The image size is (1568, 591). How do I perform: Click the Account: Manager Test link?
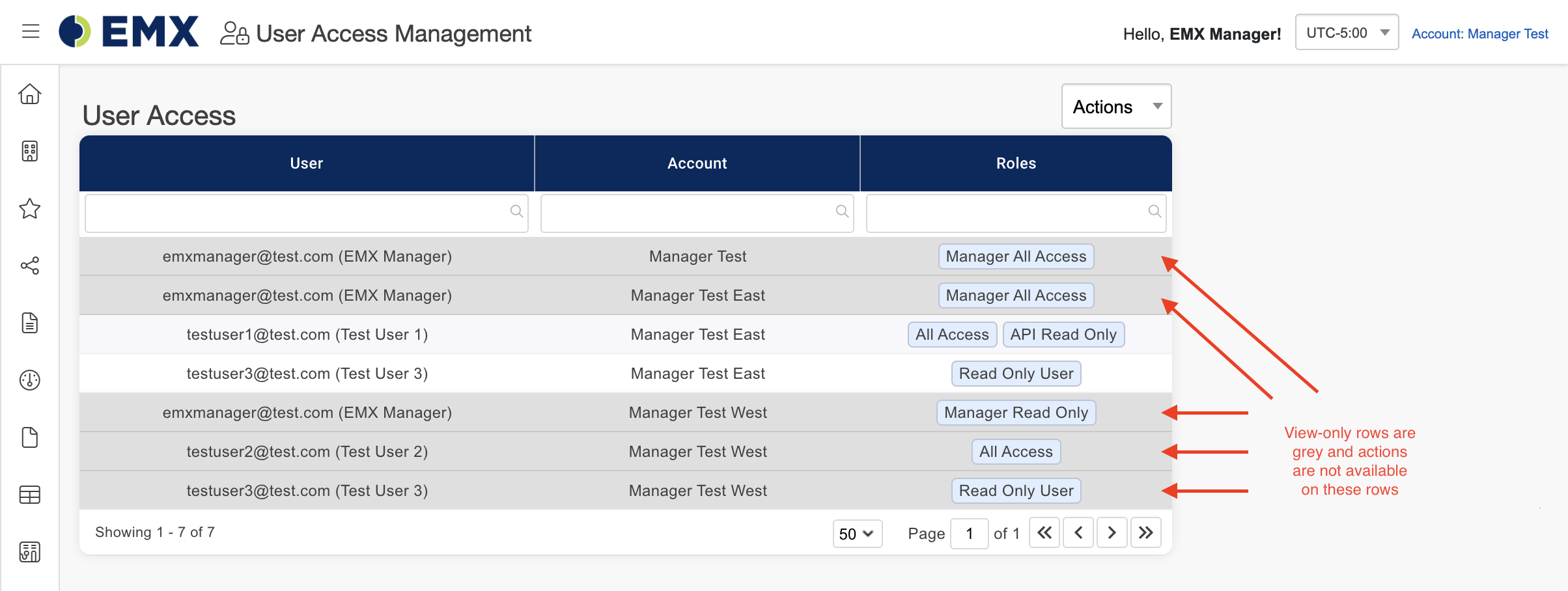coord(1479,34)
